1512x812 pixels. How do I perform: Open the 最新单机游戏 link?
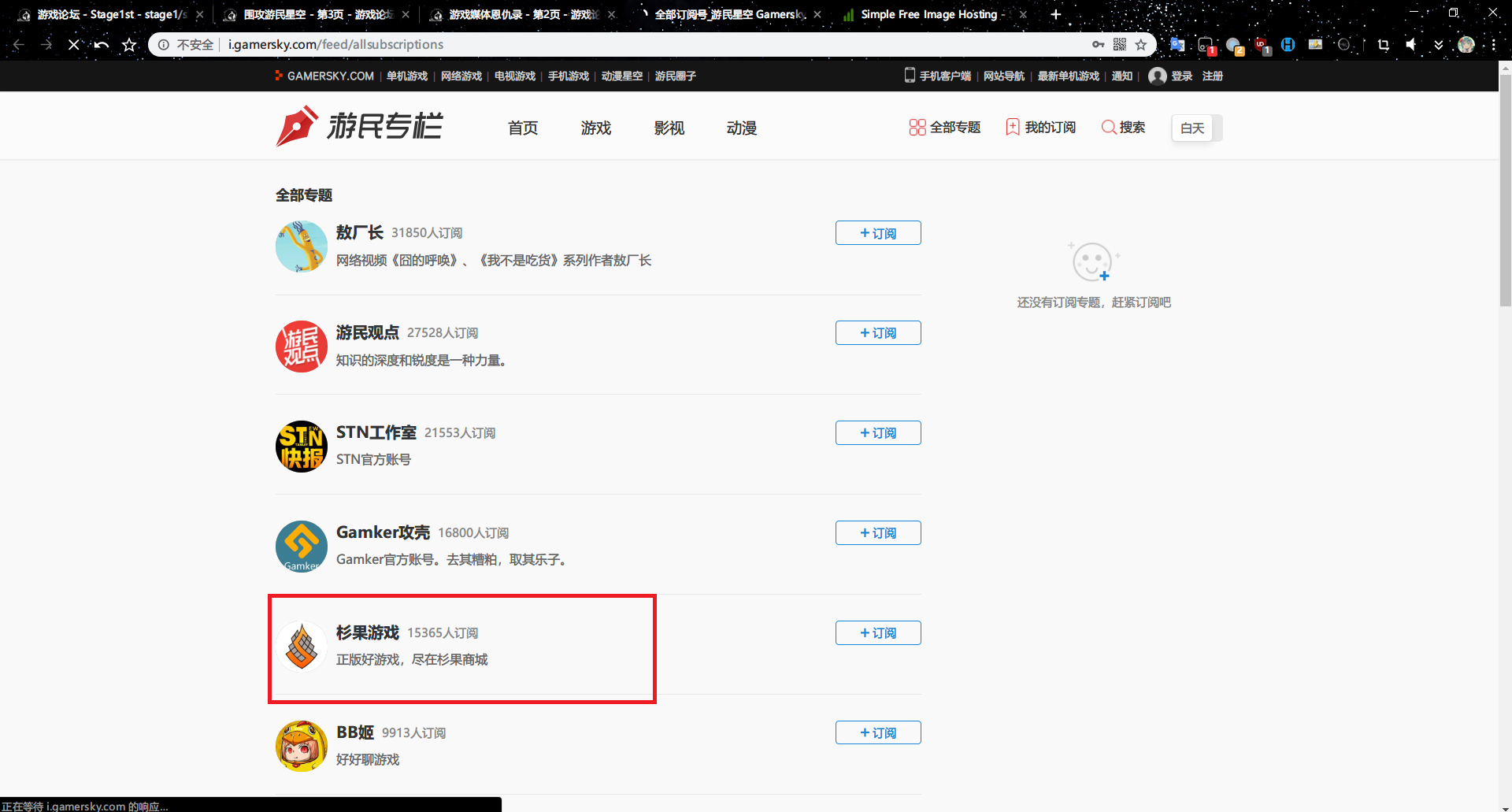tap(1069, 76)
